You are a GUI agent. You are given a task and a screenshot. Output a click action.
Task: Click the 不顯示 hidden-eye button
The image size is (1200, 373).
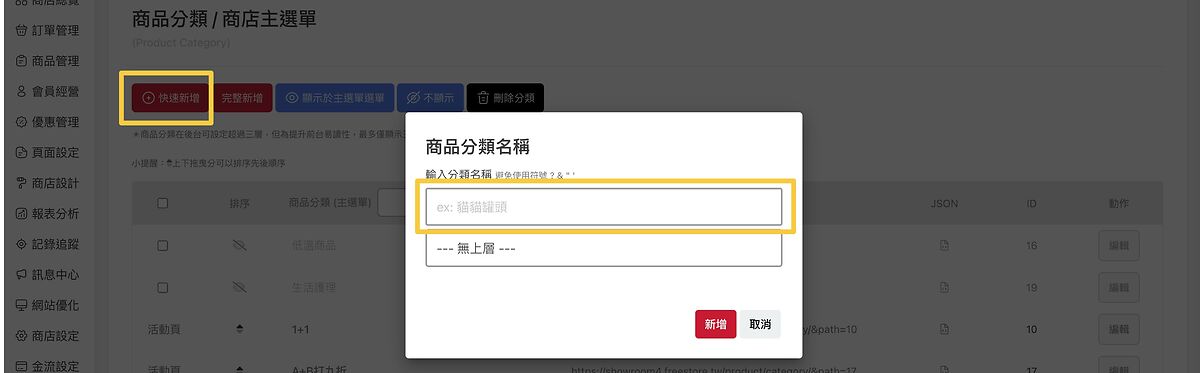(430, 98)
